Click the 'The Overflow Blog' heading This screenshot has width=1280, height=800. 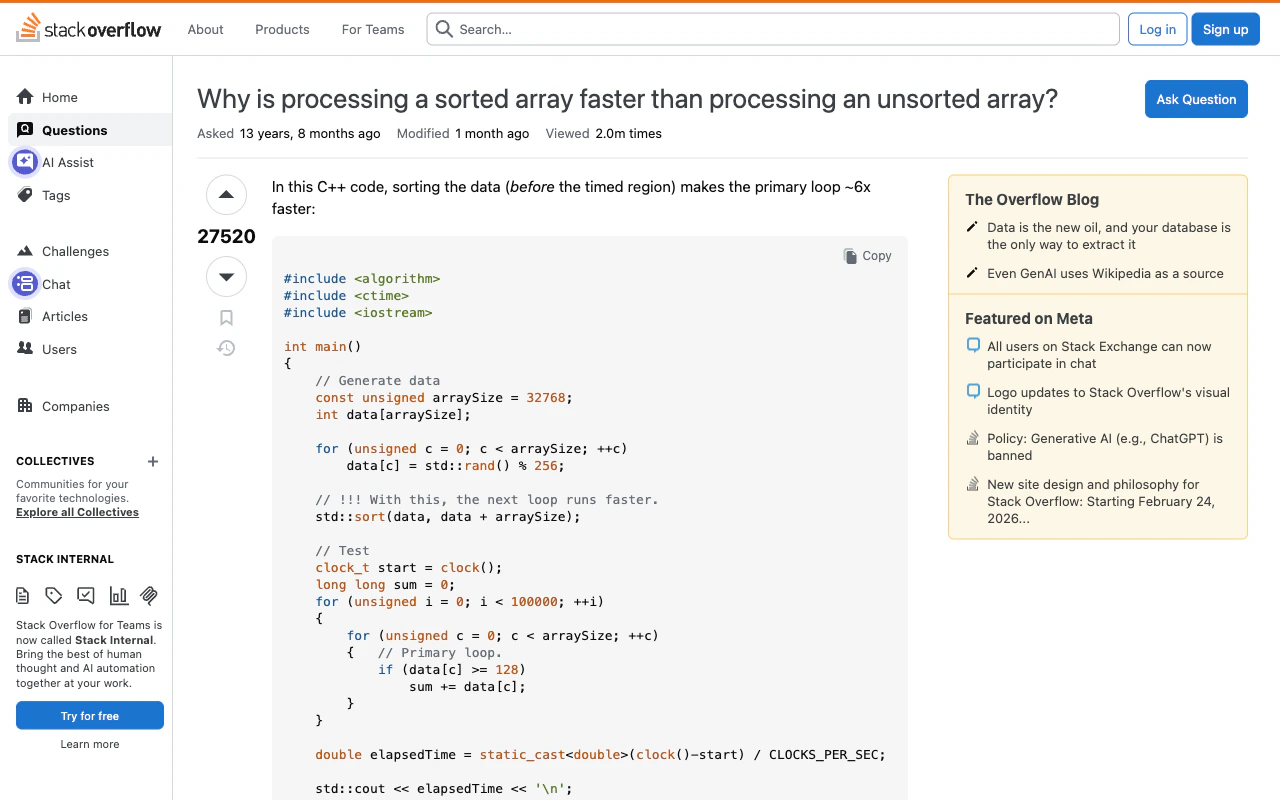pos(1032,200)
